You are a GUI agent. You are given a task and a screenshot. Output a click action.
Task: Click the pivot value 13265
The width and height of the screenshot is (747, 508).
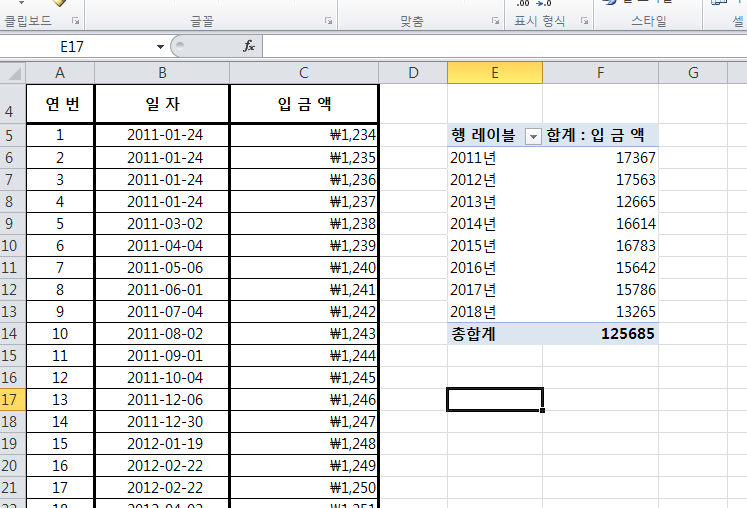point(600,311)
